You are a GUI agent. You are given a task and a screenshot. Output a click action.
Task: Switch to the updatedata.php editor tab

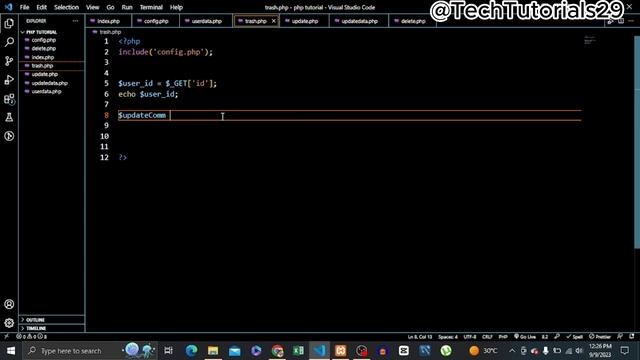(359, 21)
